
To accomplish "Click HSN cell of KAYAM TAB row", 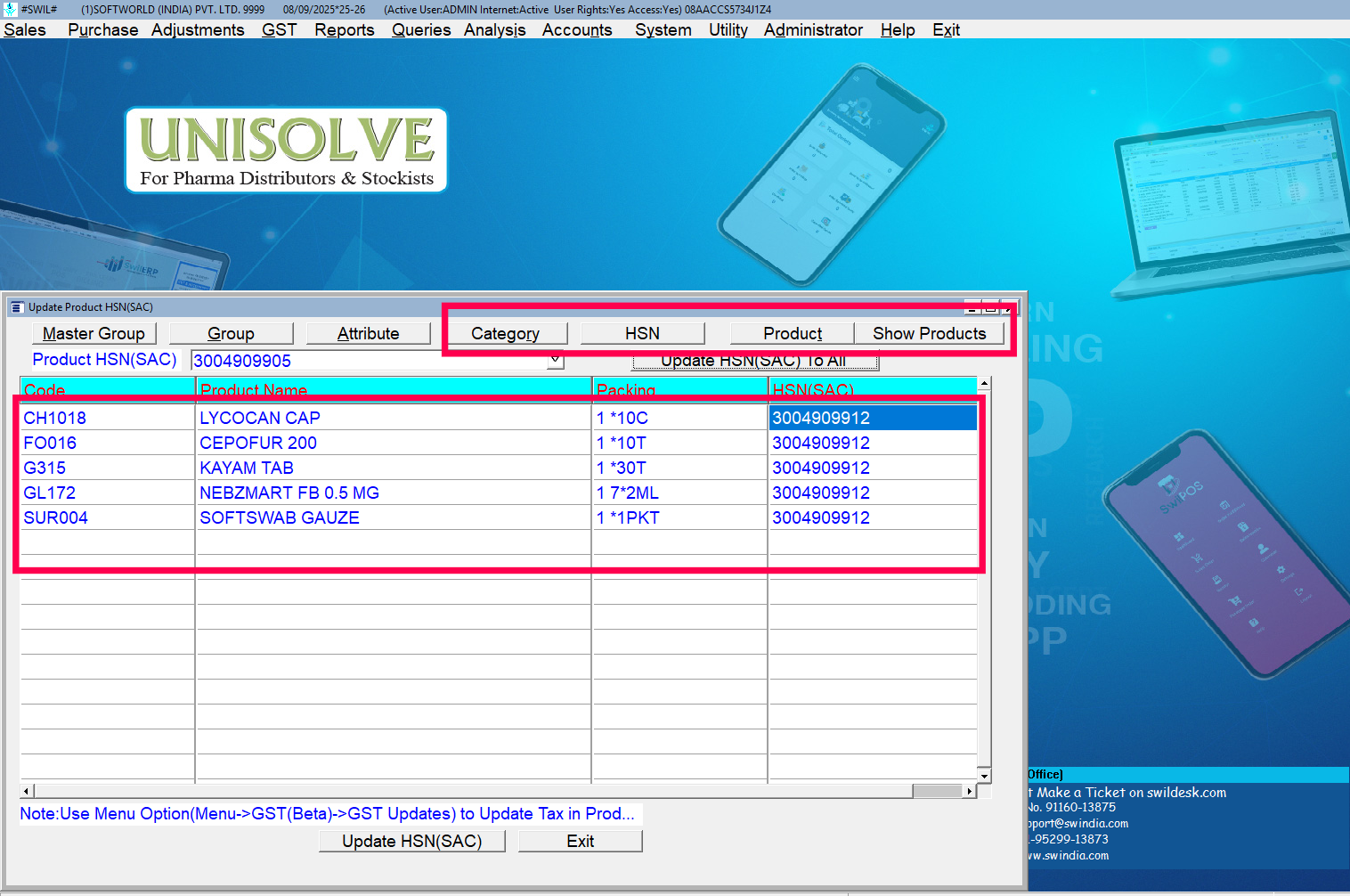I will click(873, 468).
